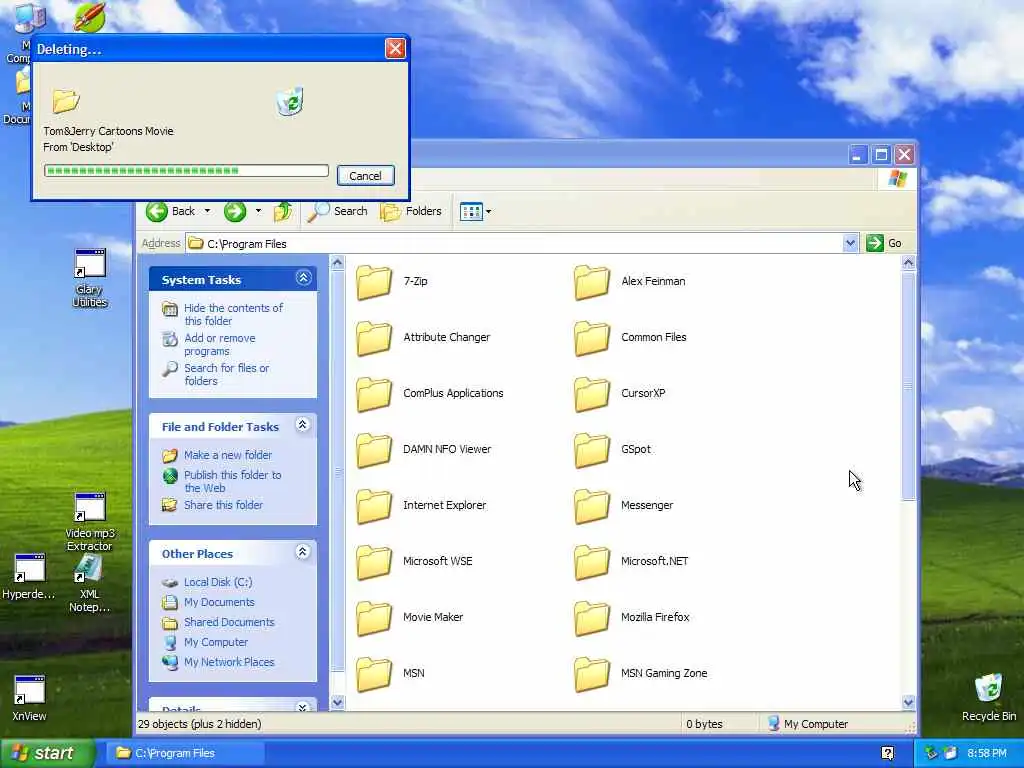The height and width of the screenshot is (768, 1024).
Task: Click the file list scroll up arrow
Action: (908, 263)
